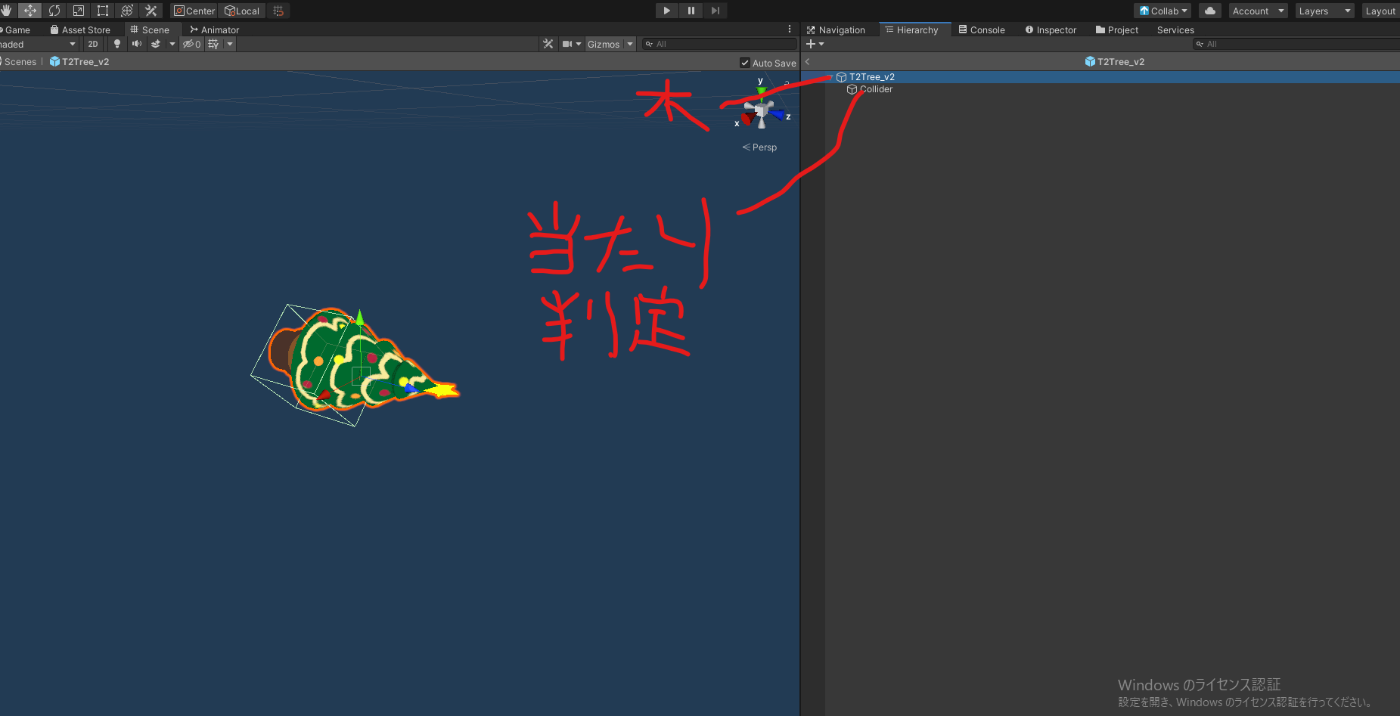This screenshot has height=716, width=1400.
Task: Toggle Gizmos button
Action: click(x=604, y=44)
